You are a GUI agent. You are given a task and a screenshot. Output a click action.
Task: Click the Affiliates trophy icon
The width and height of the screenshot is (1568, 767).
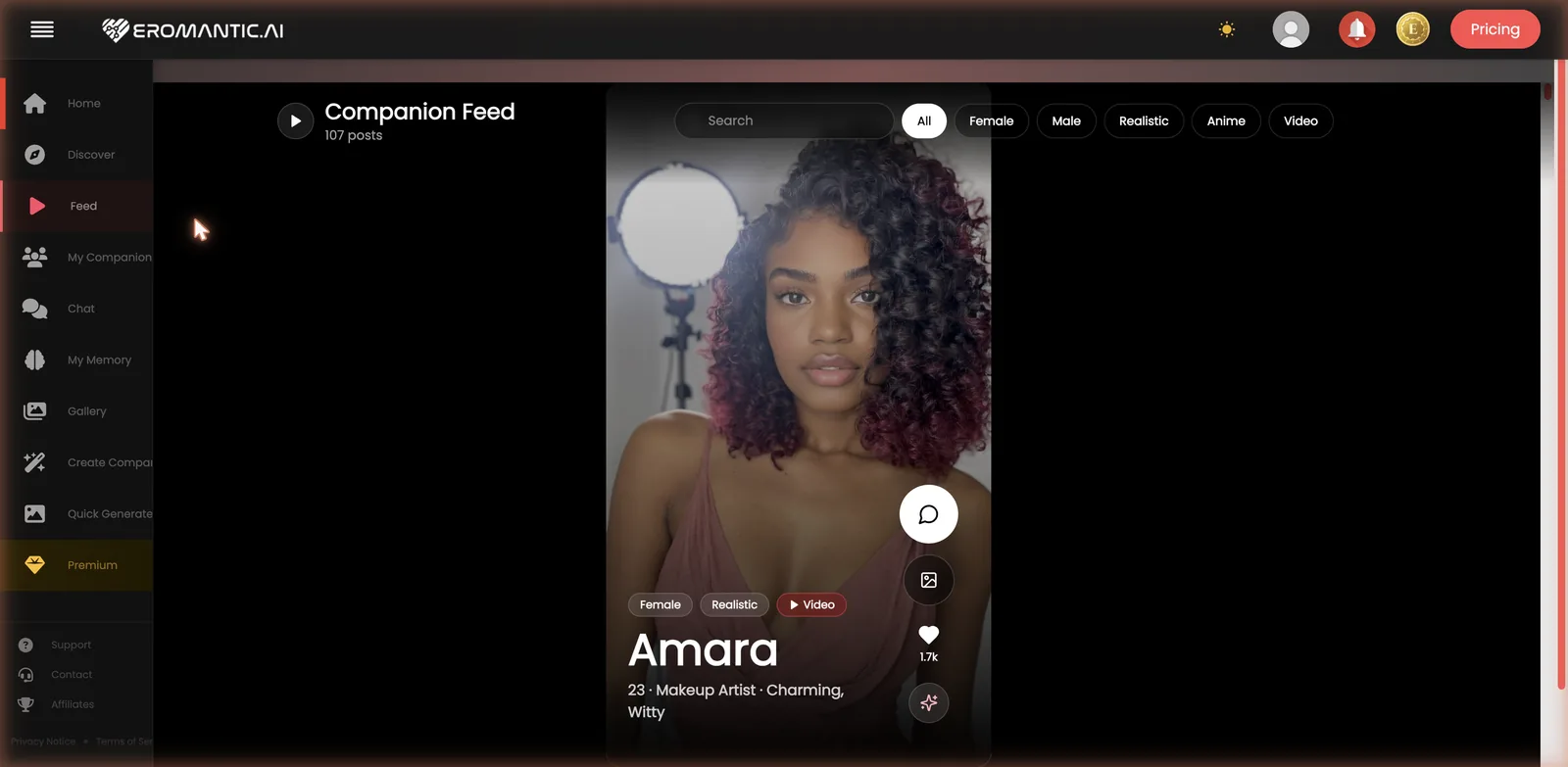[25, 704]
